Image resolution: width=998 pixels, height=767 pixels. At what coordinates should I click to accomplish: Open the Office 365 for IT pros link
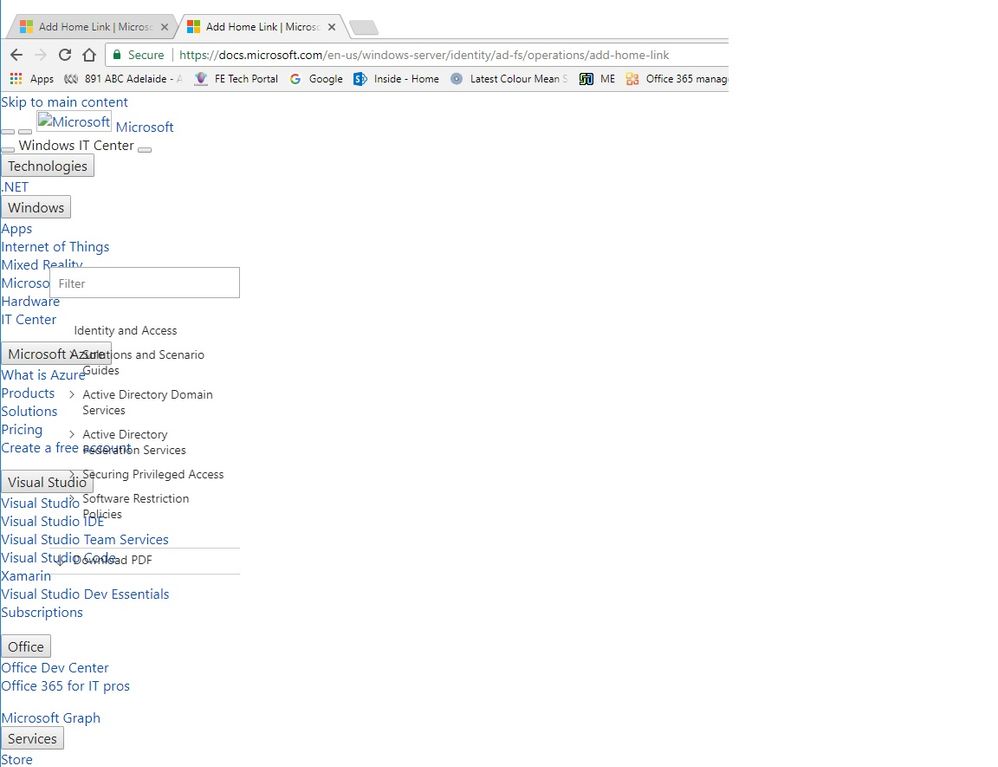coord(66,686)
